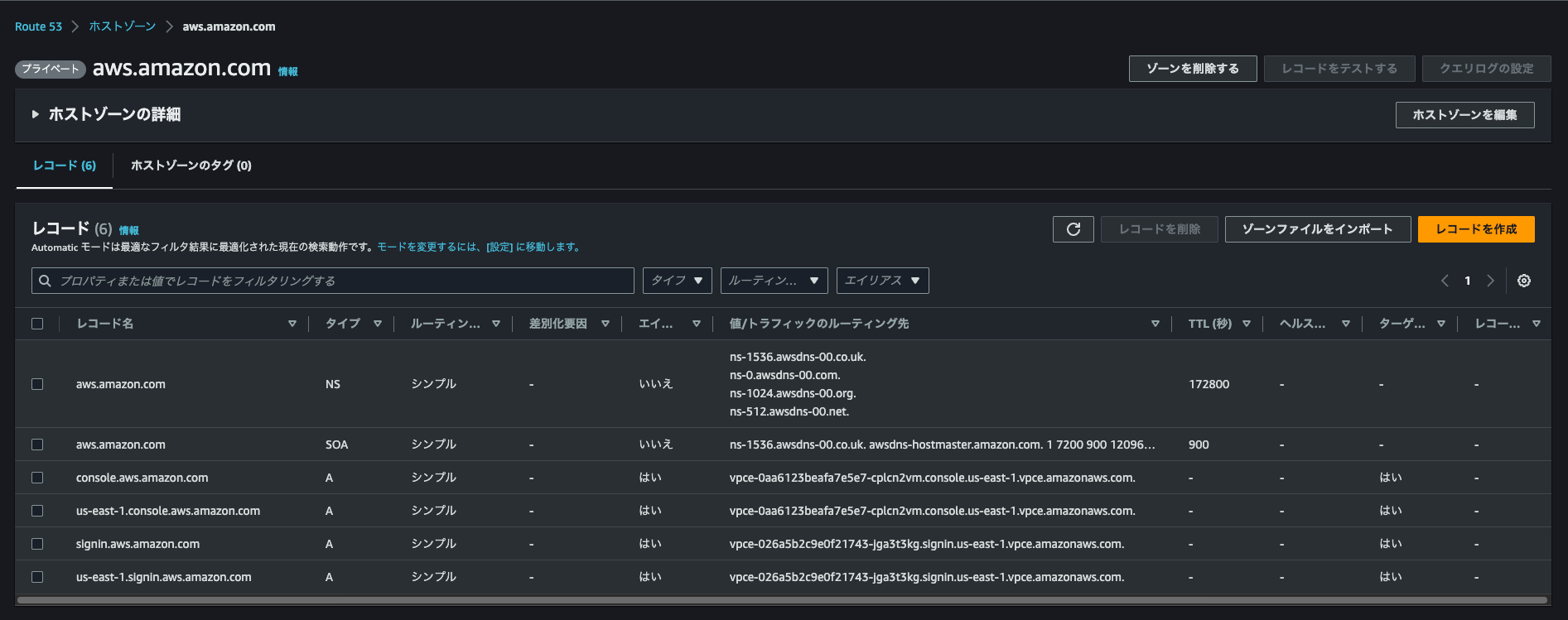Click ゾーンファイルをインポート button
Viewport: 1568px width, 620px height.
click(x=1318, y=229)
